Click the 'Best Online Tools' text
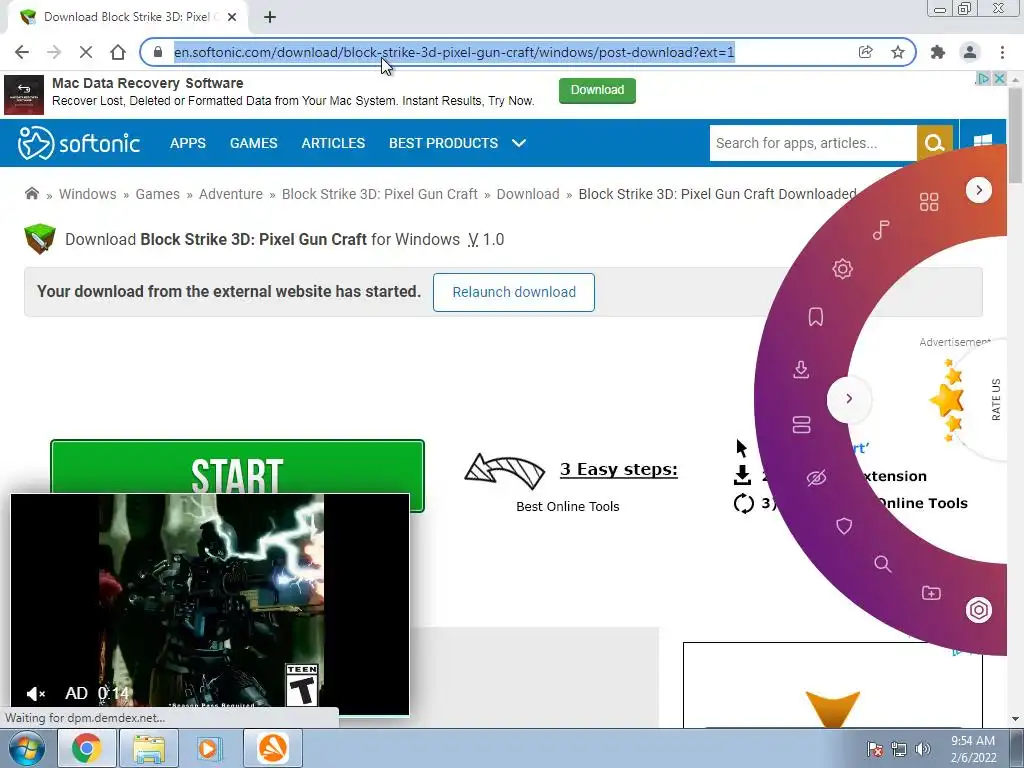 [568, 506]
